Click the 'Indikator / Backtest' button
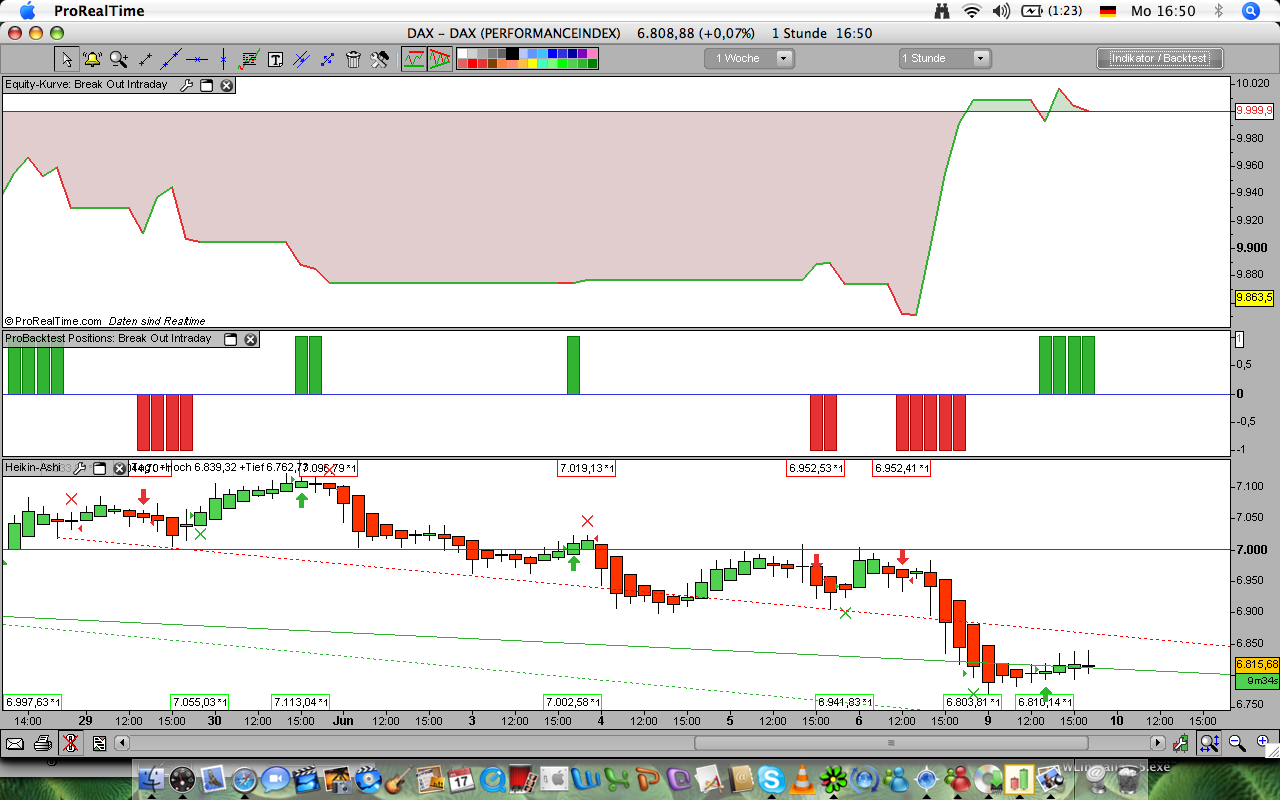Screen dimensions: 1280x800 [1160, 58]
